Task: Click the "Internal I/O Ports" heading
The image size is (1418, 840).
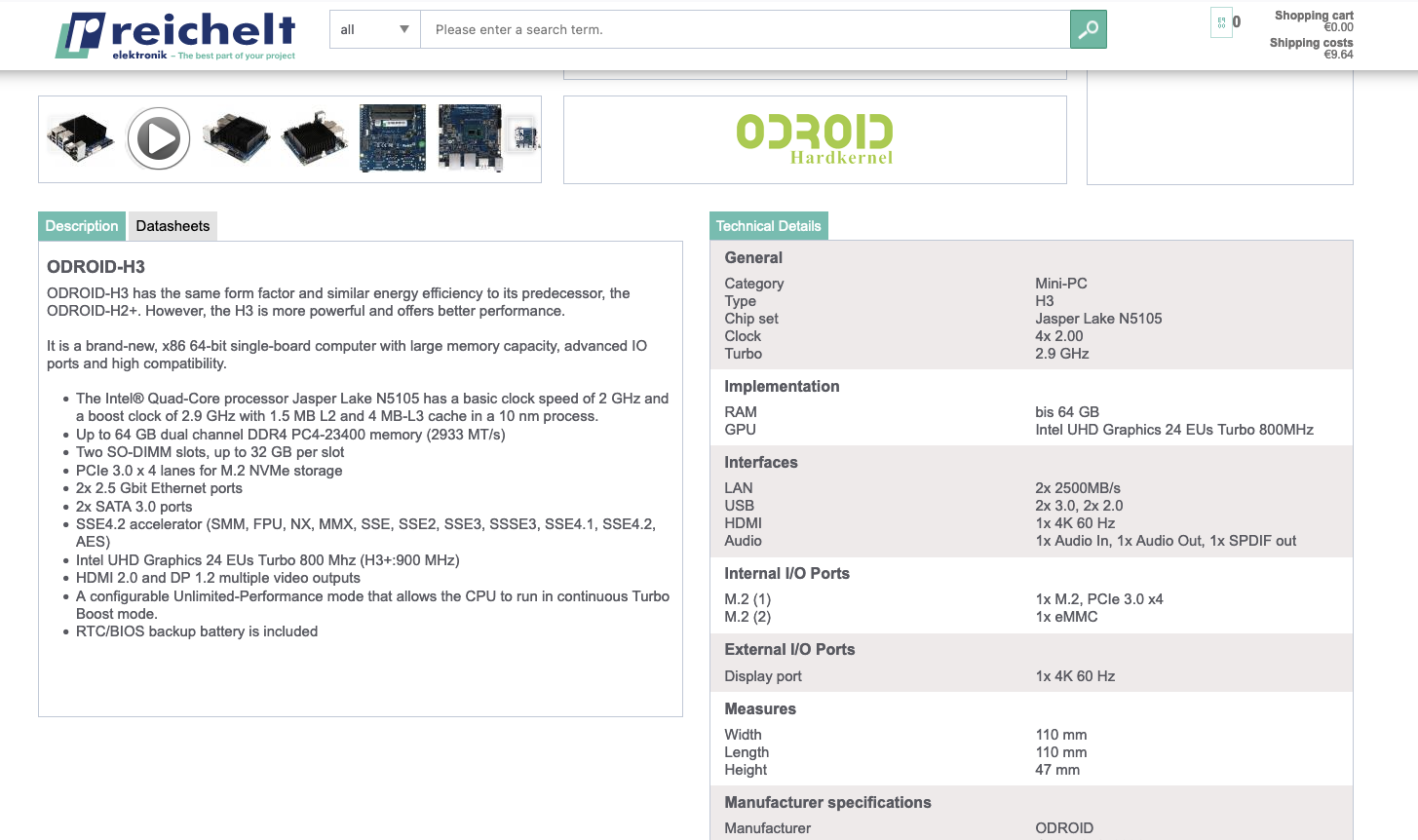Action: coord(787,574)
